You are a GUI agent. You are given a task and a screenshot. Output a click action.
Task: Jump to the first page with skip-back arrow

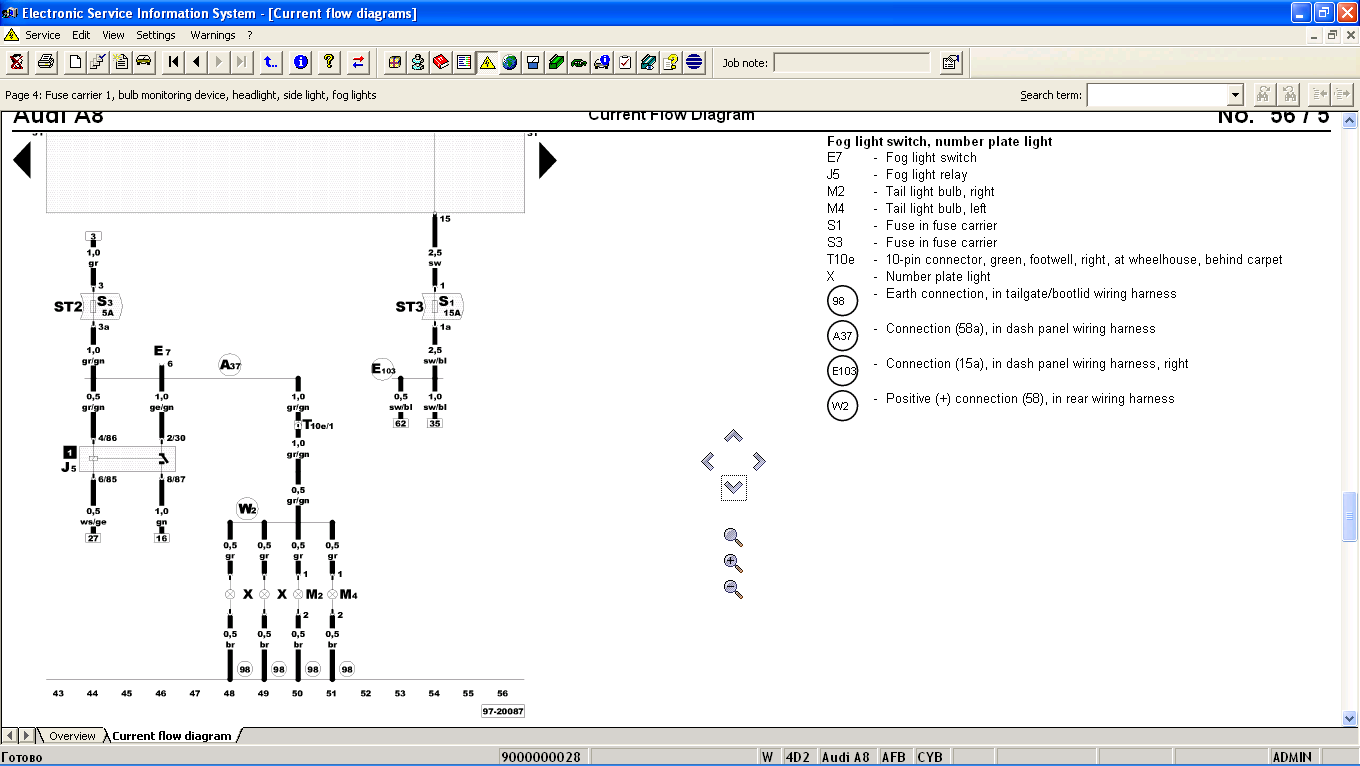point(174,62)
